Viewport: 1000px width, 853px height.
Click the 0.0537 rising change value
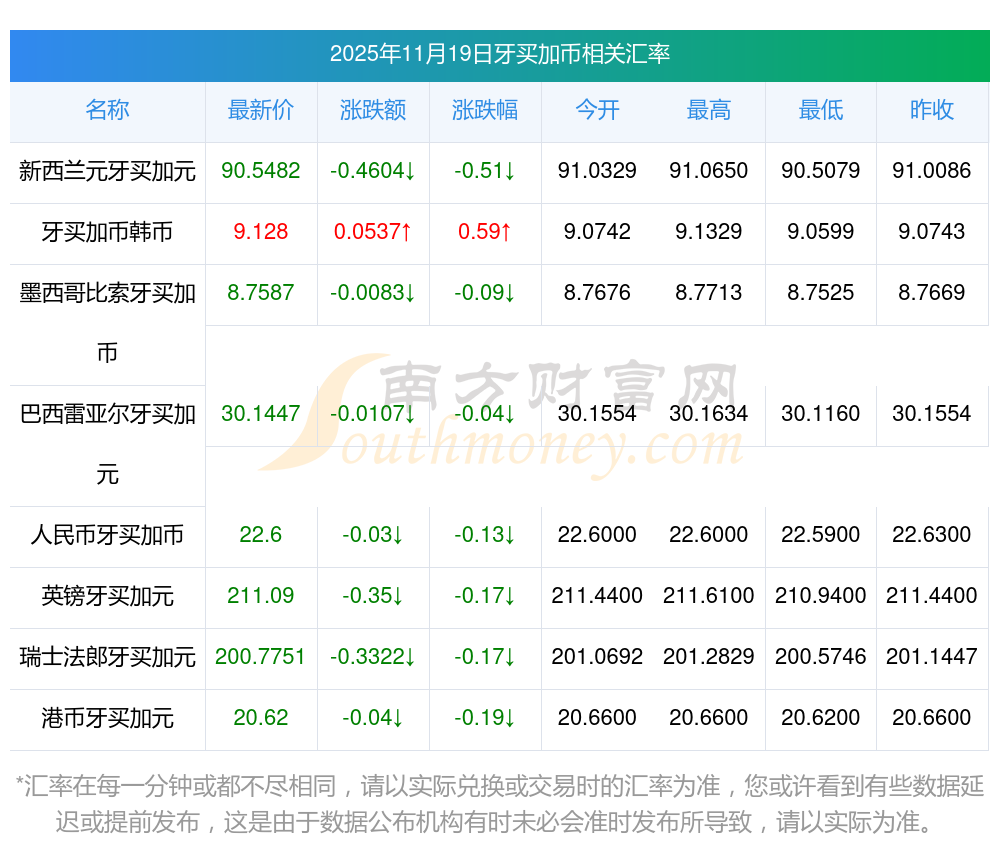pos(372,231)
